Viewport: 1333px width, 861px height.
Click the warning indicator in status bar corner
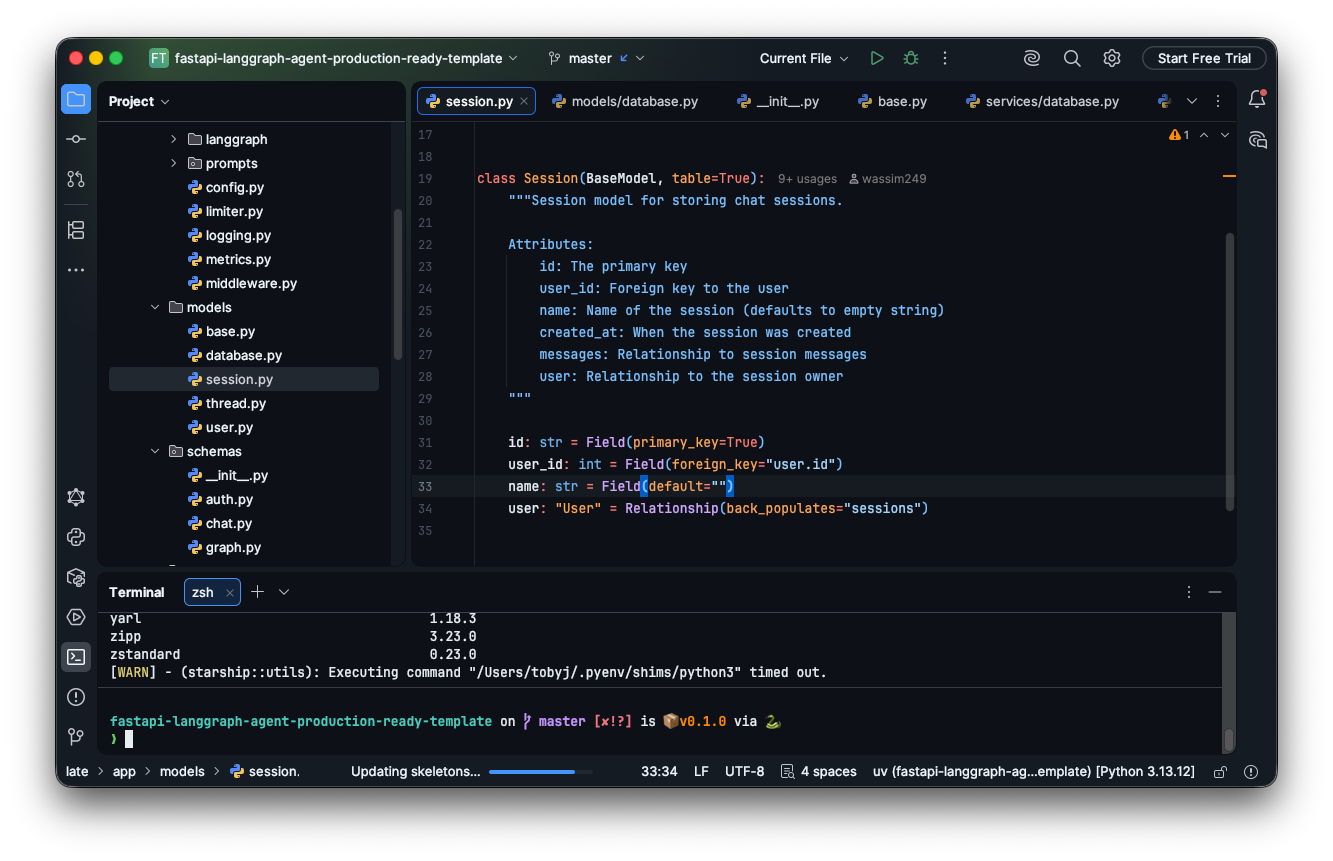coord(1250,772)
